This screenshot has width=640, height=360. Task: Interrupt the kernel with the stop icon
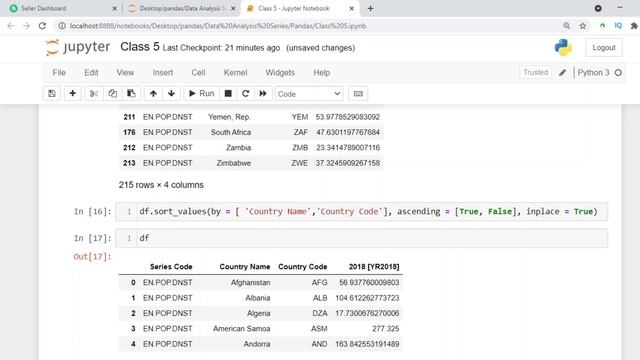pyautogui.click(x=228, y=93)
